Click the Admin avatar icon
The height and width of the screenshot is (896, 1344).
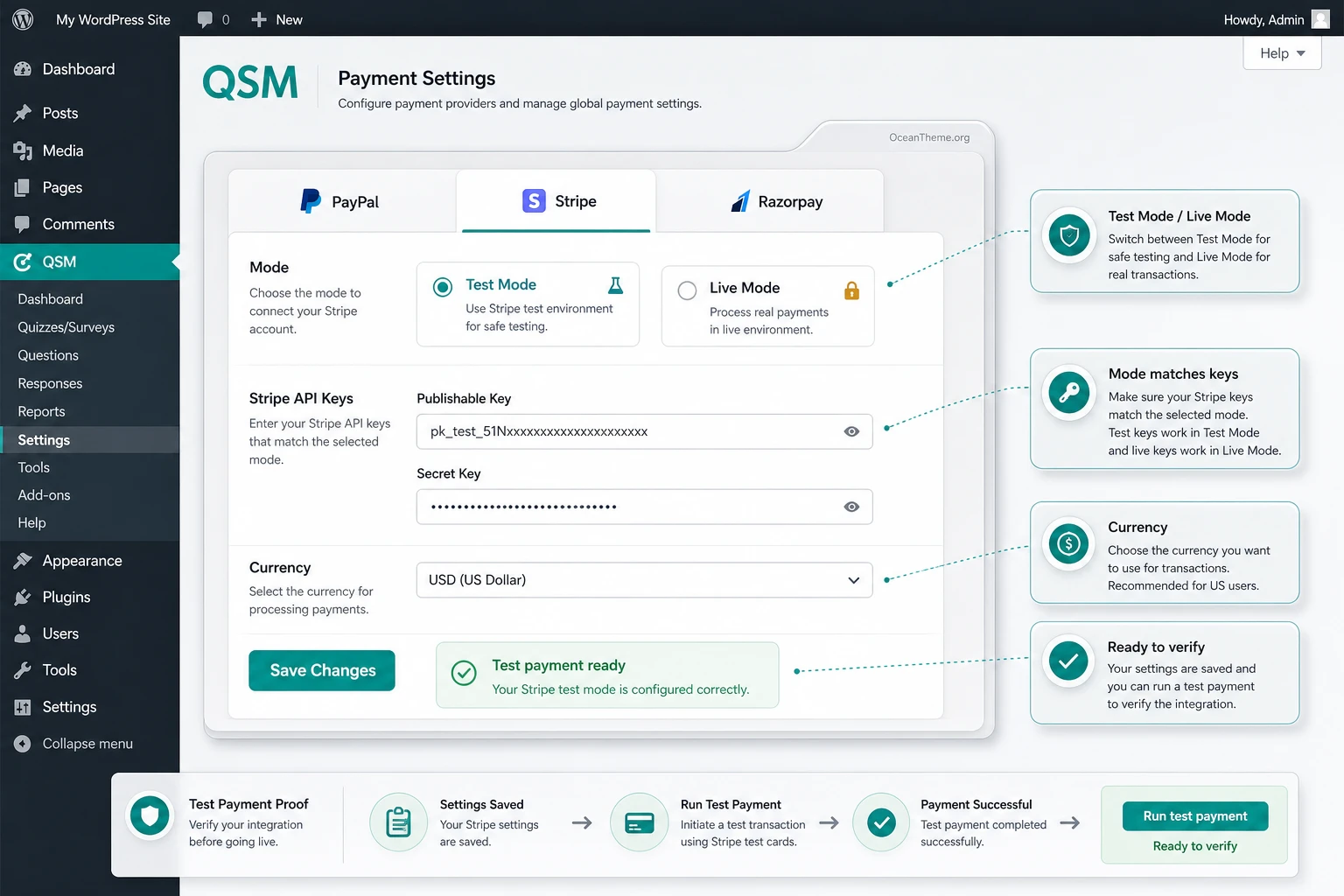pyautogui.click(x=1320, y=19)
